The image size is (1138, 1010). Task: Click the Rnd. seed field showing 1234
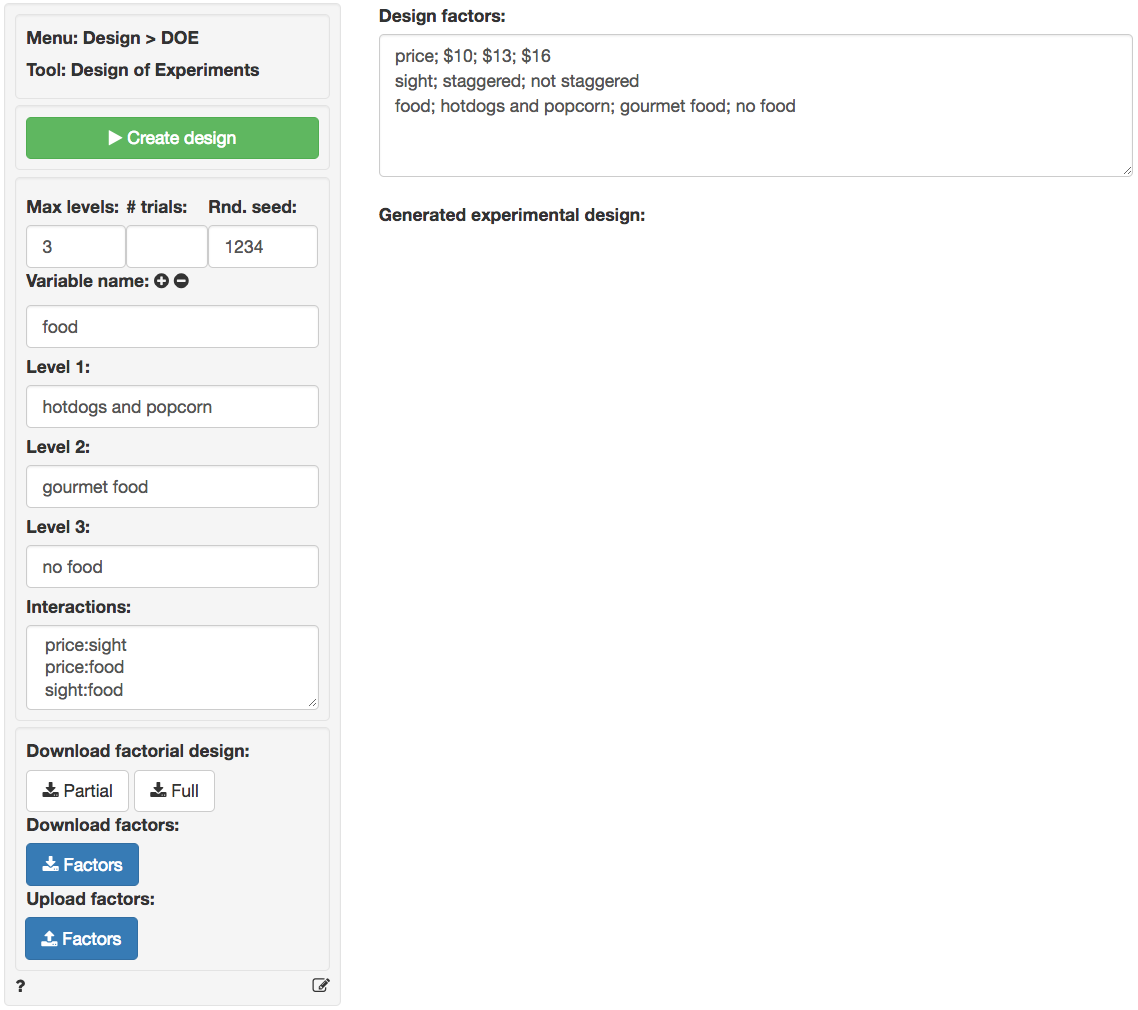(262, 247)
